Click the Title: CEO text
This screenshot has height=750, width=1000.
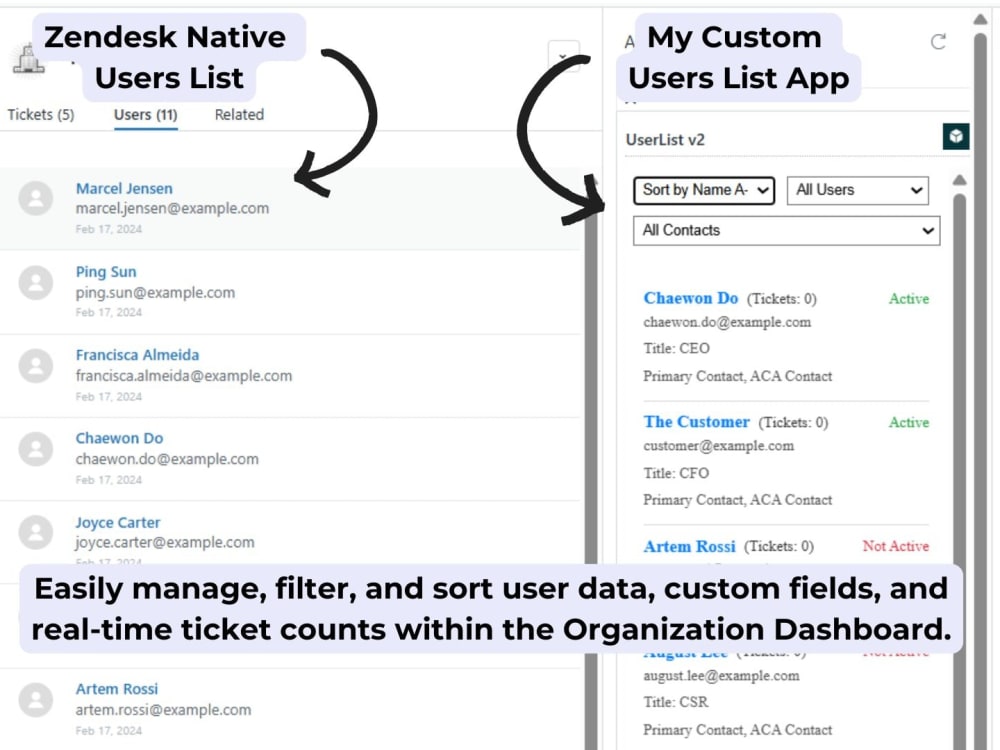(x=676, y=348)
